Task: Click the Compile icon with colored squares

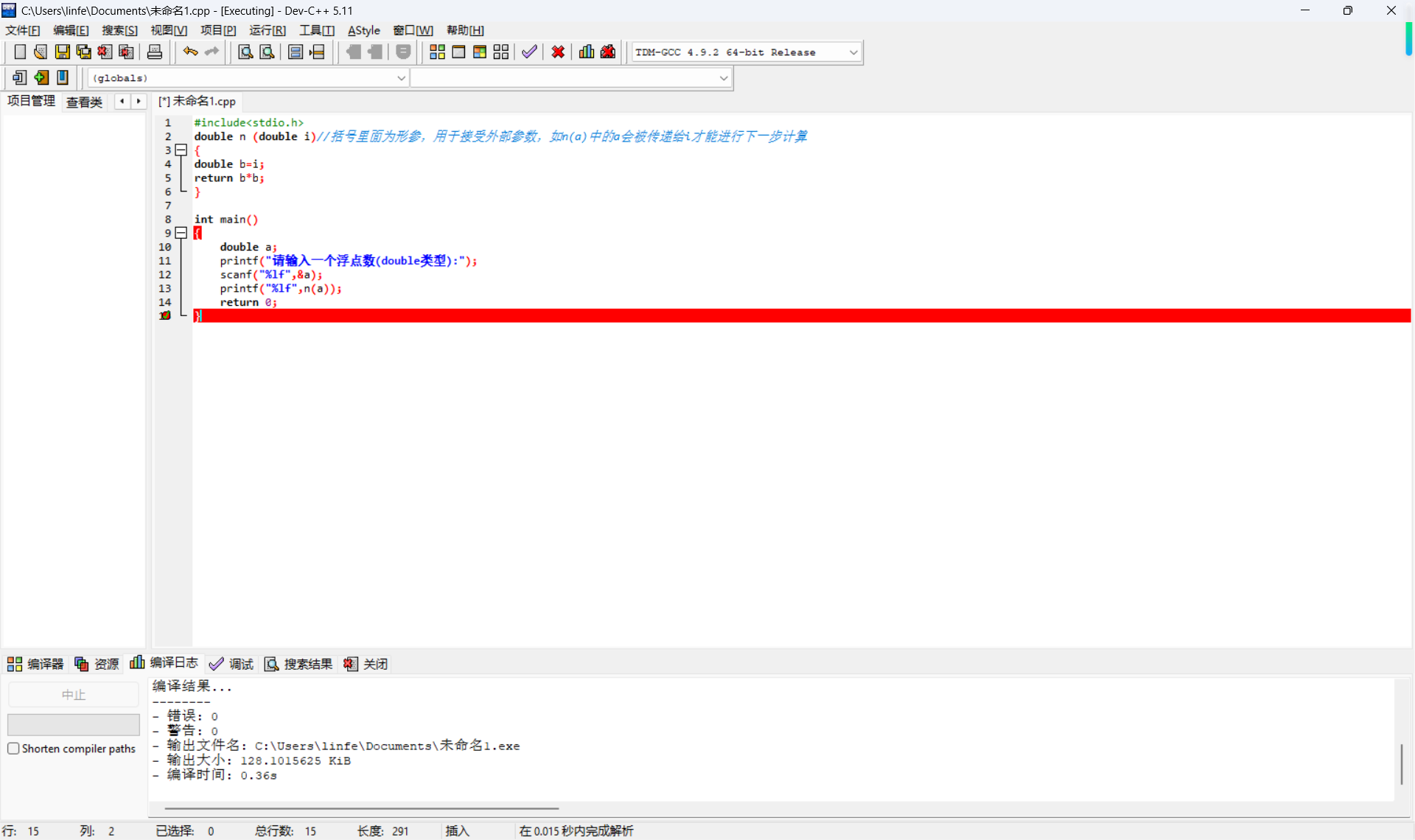Action: 437,52
